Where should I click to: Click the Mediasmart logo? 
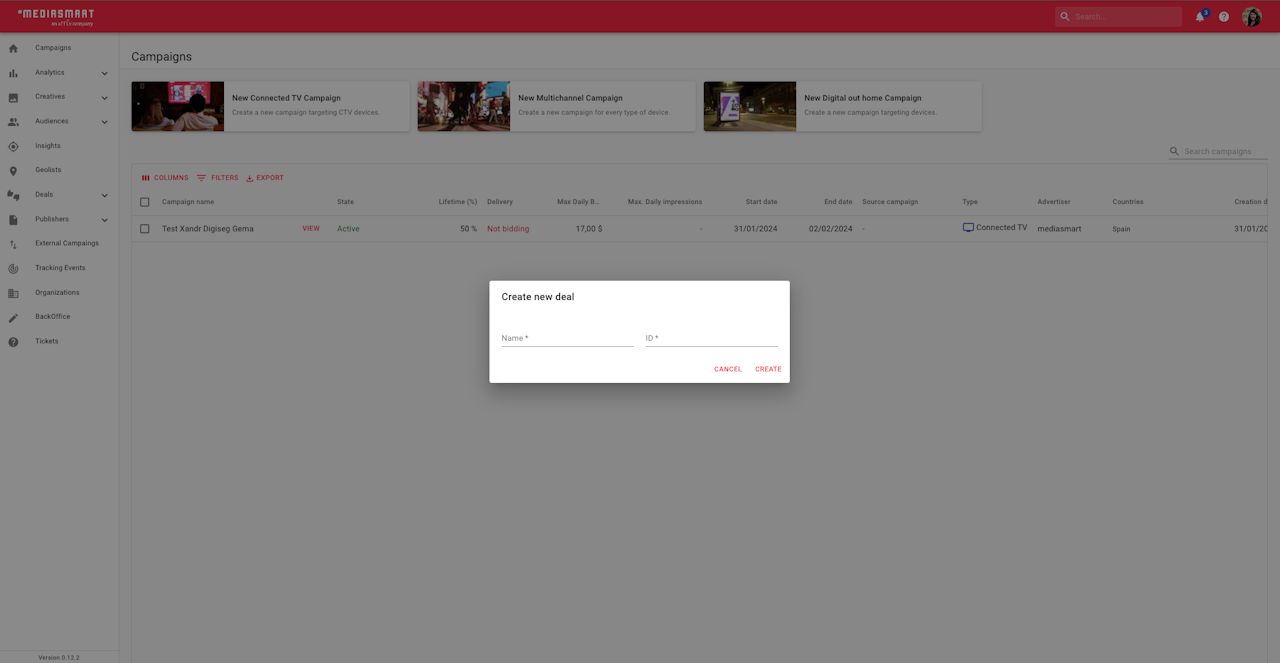[56, 17]
